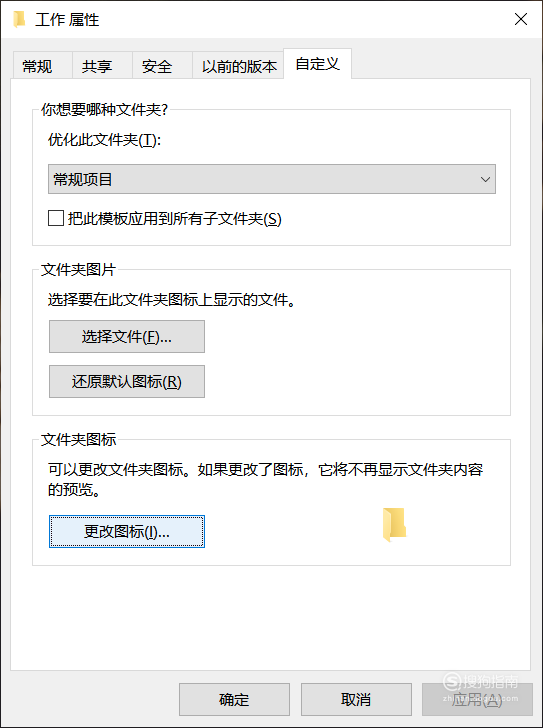Image resolution: width=543 pixels, height=728 pixels.
Task: Click the 应用(A) button
Action: tap(477, 699)
